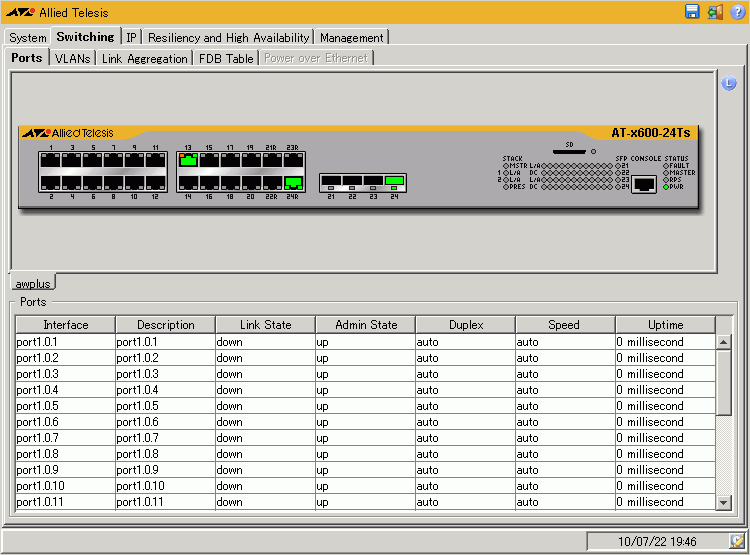The image size is (750, 555).
Task: Click the blue floppy-disk save icon
Action: click(x=692, y=12)
